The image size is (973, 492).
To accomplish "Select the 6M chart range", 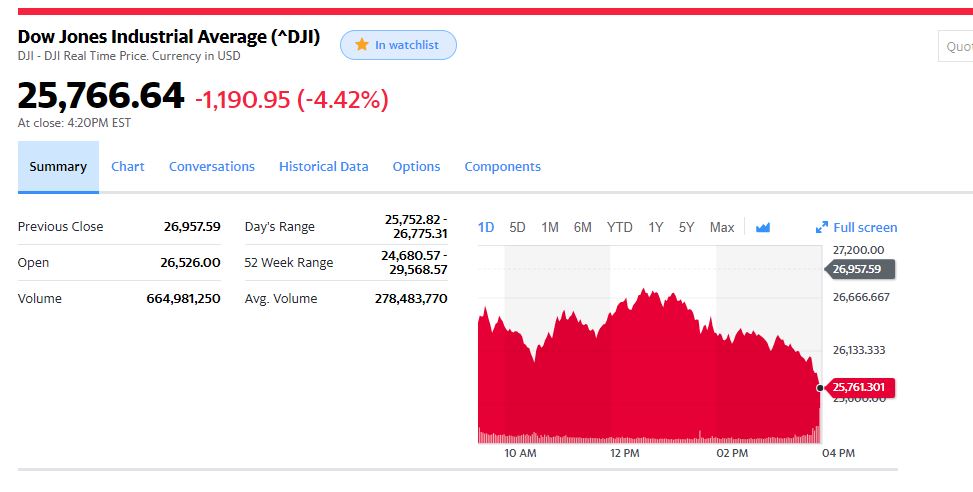I will pos(583,227).
